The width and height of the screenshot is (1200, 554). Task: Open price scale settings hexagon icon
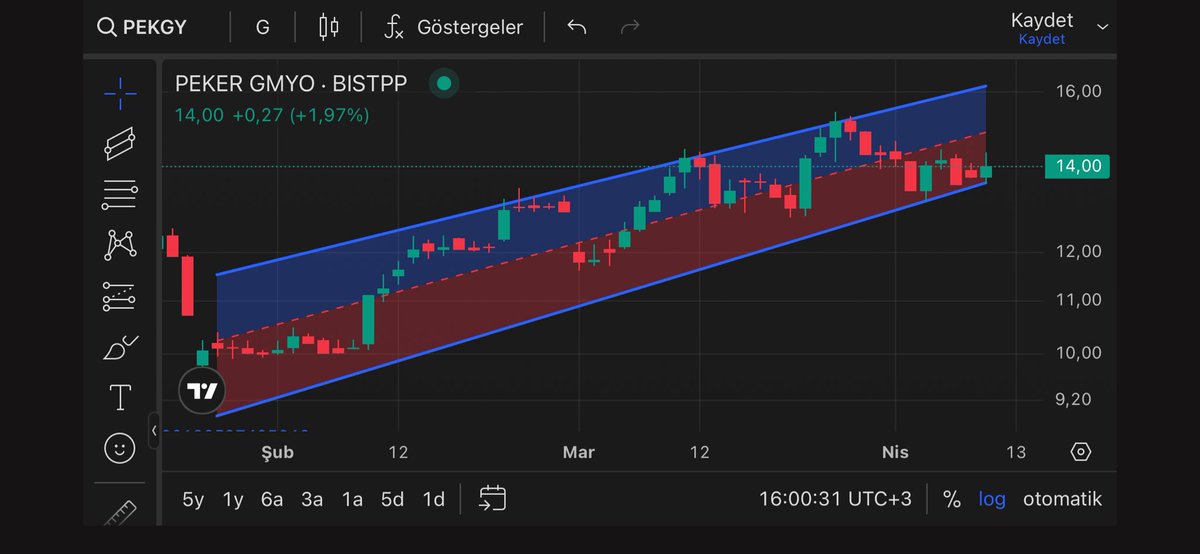click(1080, 452)
